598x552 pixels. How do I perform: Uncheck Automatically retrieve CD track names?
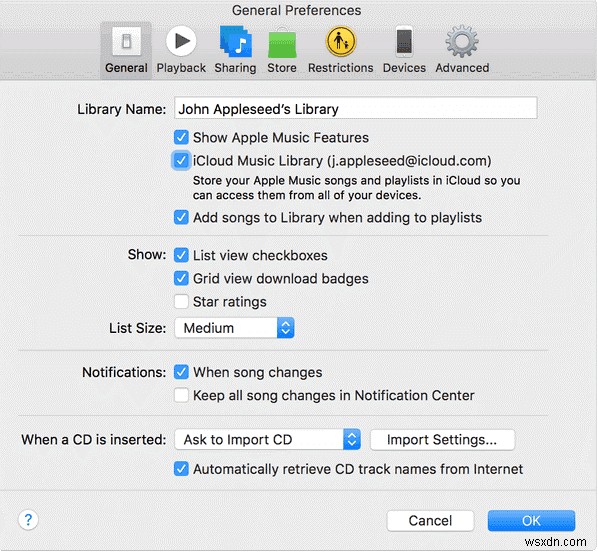(x=181, y=469)
